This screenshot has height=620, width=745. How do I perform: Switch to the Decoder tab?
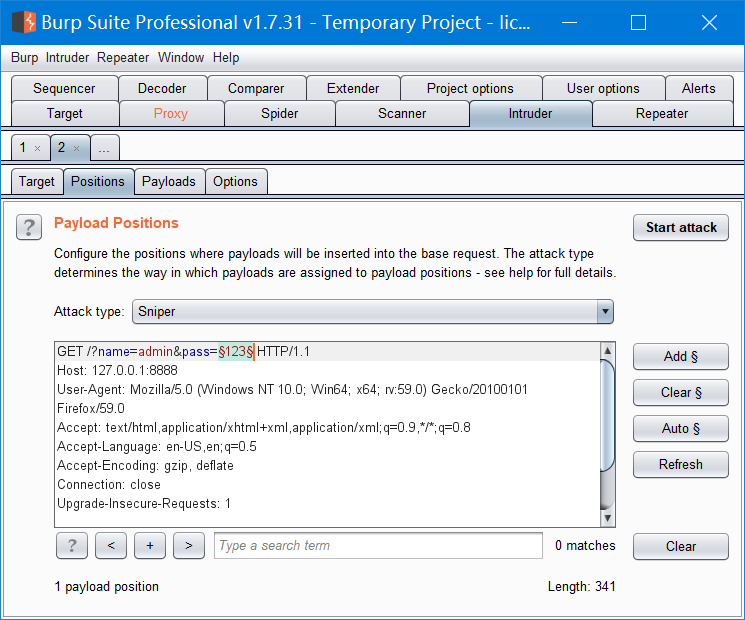[x=162, y=88]
